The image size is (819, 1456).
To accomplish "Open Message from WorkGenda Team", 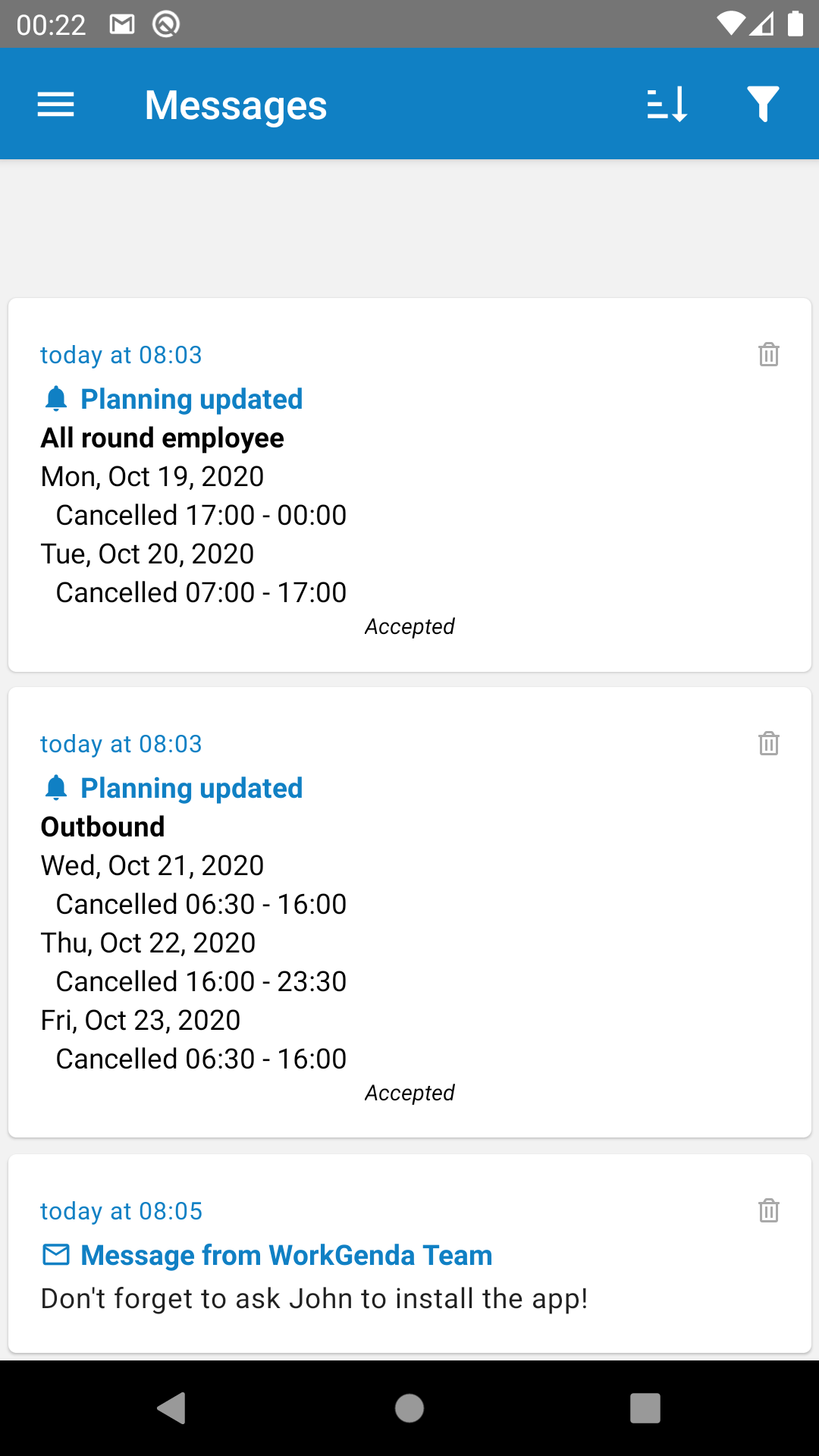I will 287,1255.
